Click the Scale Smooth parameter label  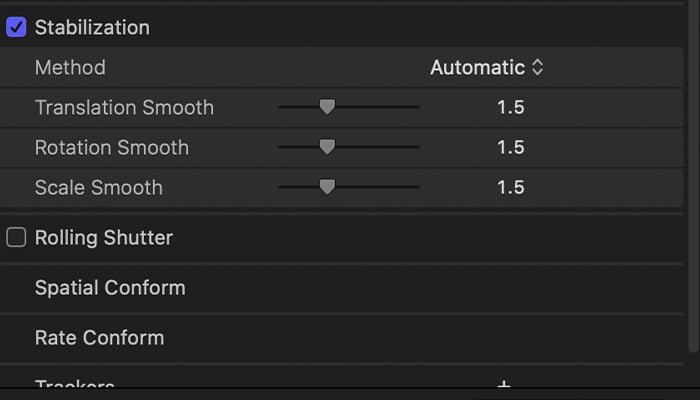pyautogui.click(x=99, y=187)
